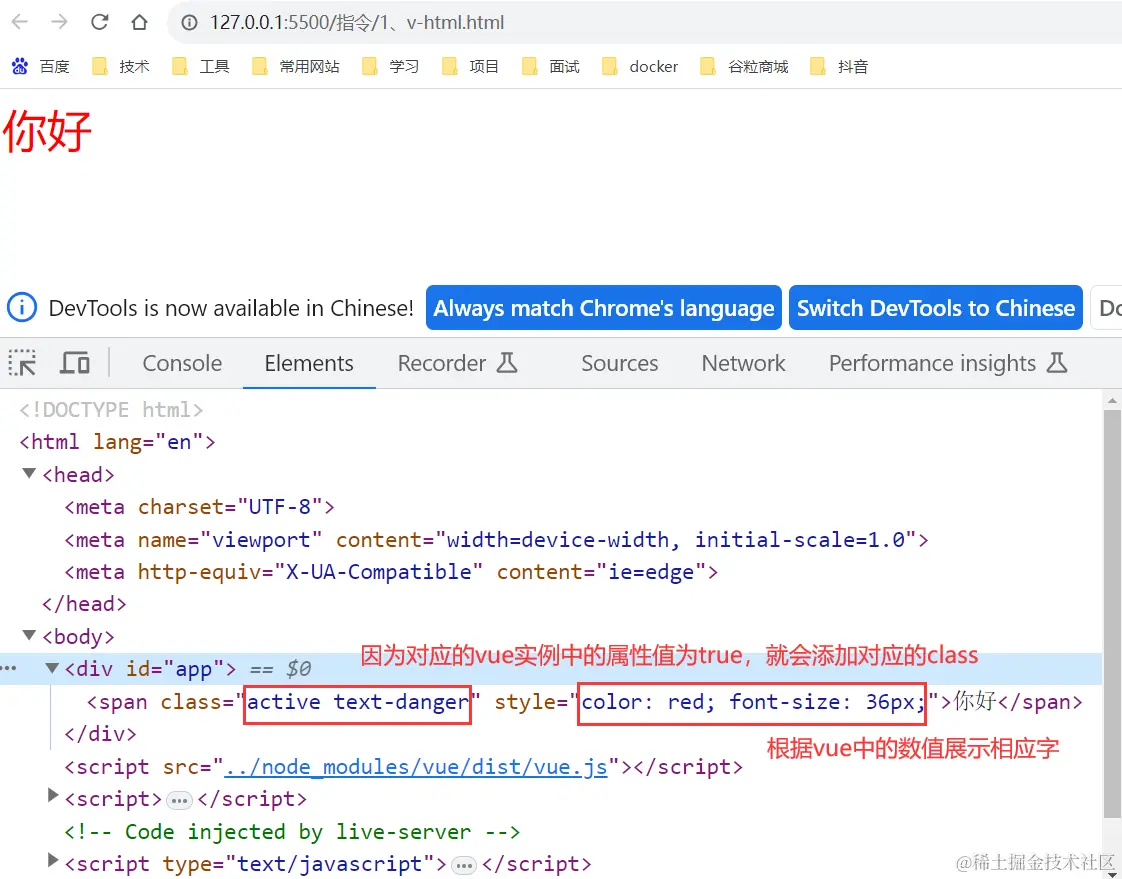The image size is (1122, 879).
Task: Select the meta viewport node
Action: [x=497, y=539]
